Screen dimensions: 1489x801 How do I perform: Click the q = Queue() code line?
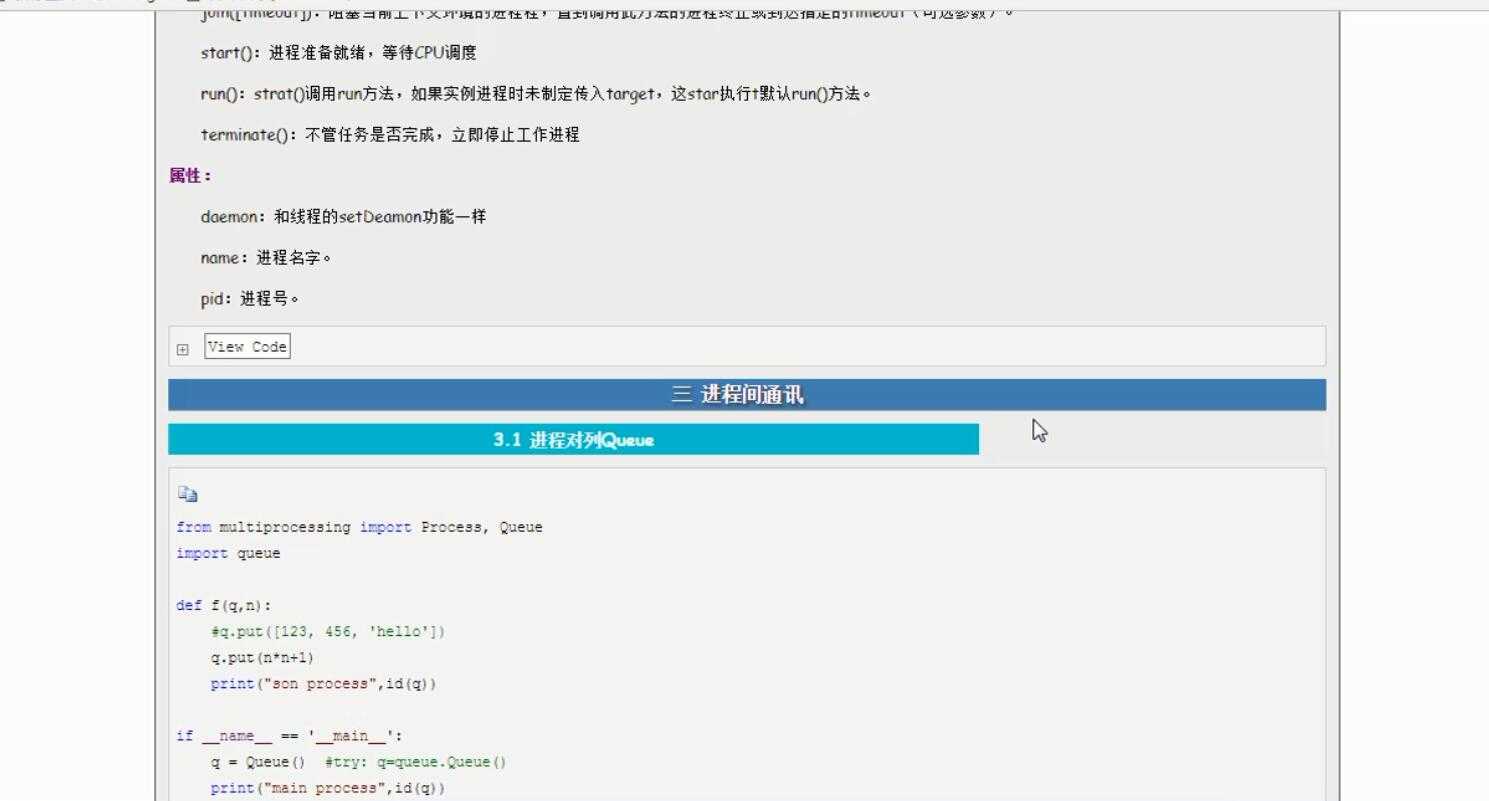click(x=358, y=762)
